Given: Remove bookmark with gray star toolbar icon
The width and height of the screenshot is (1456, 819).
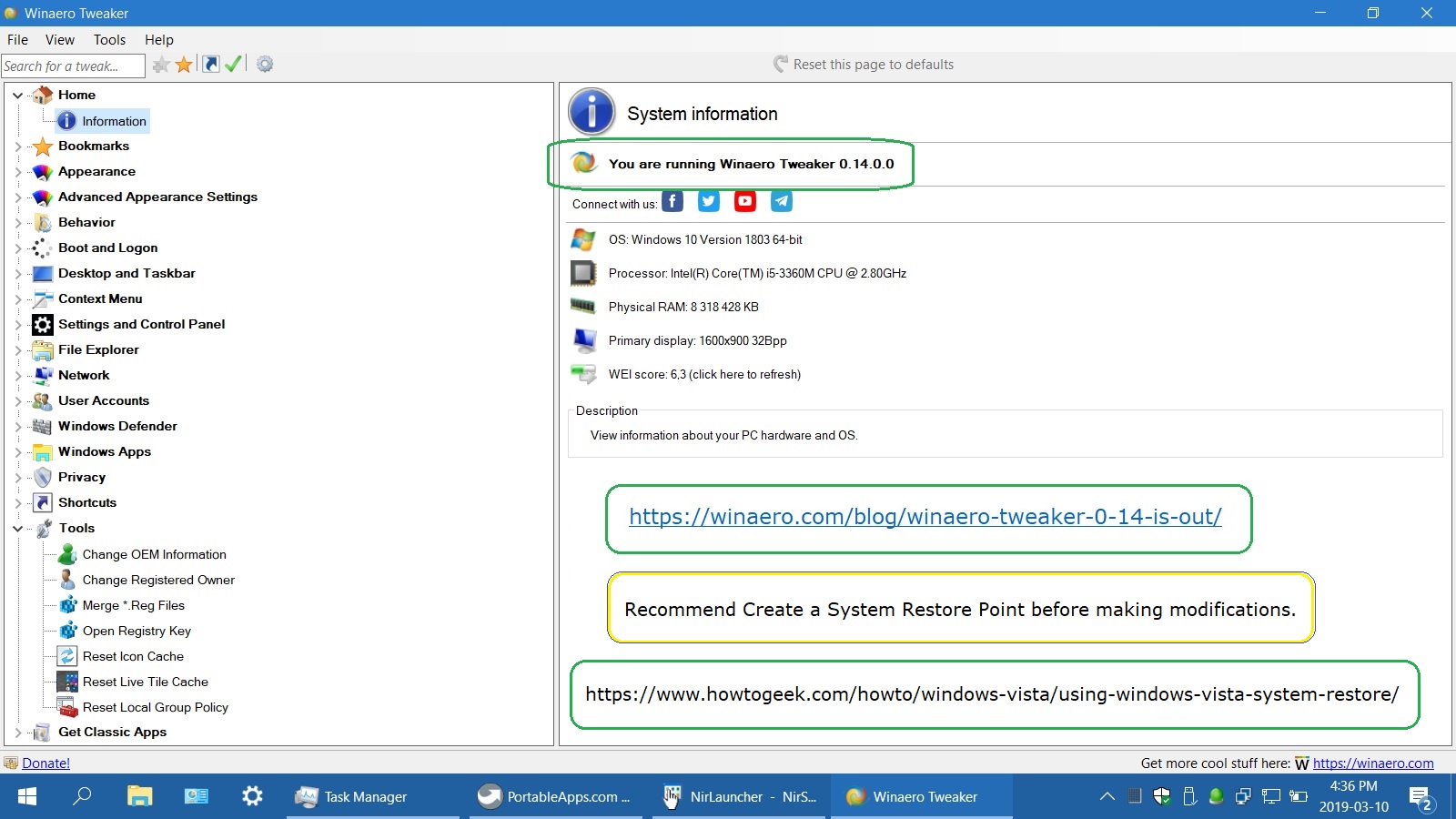Looking at the screenshot, I should [161, 65].
